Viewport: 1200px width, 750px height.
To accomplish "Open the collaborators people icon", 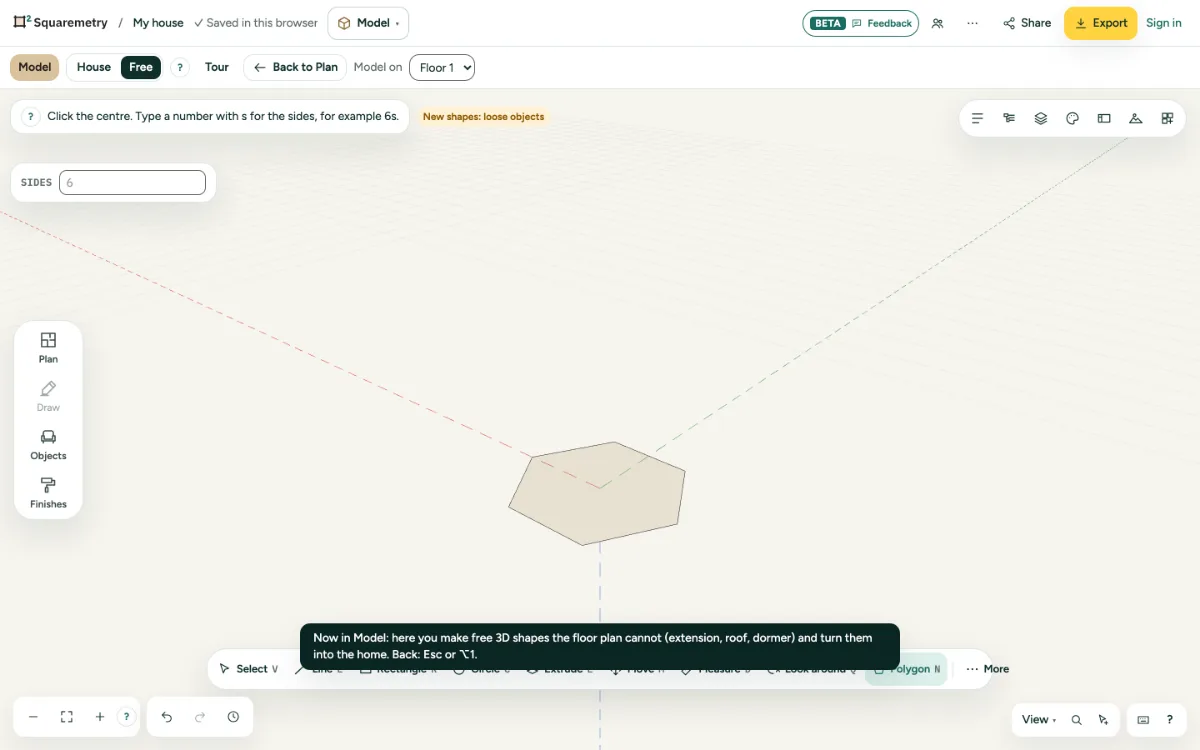I will coord(937,23).
